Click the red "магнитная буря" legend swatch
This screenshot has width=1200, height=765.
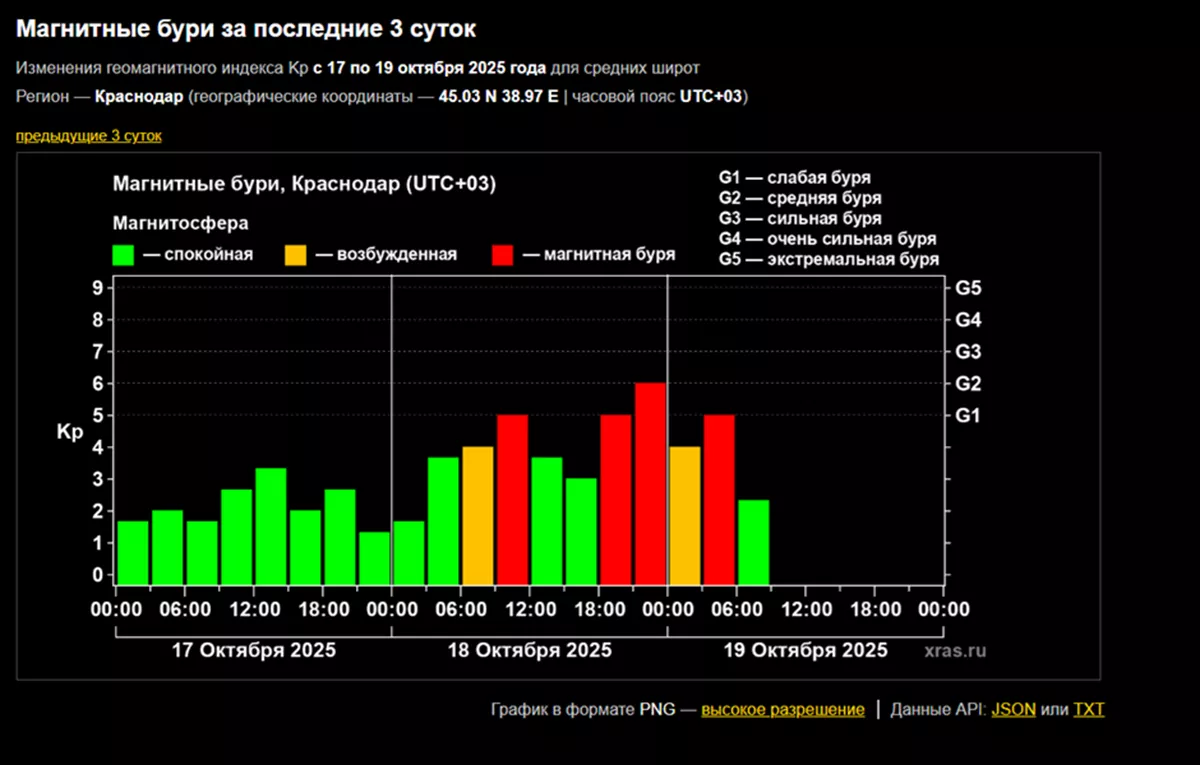click(x=504, y=255)
